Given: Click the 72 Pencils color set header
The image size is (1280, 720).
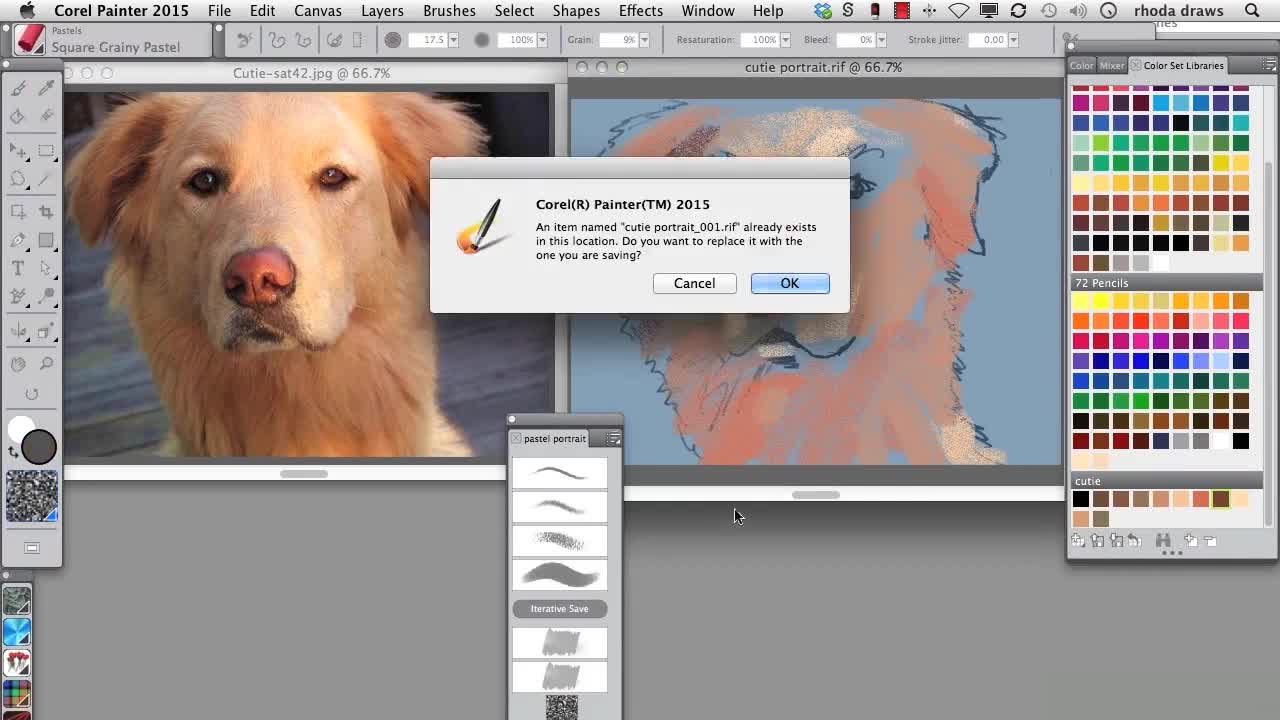Looking at the screenshot, I should 1167,283.
